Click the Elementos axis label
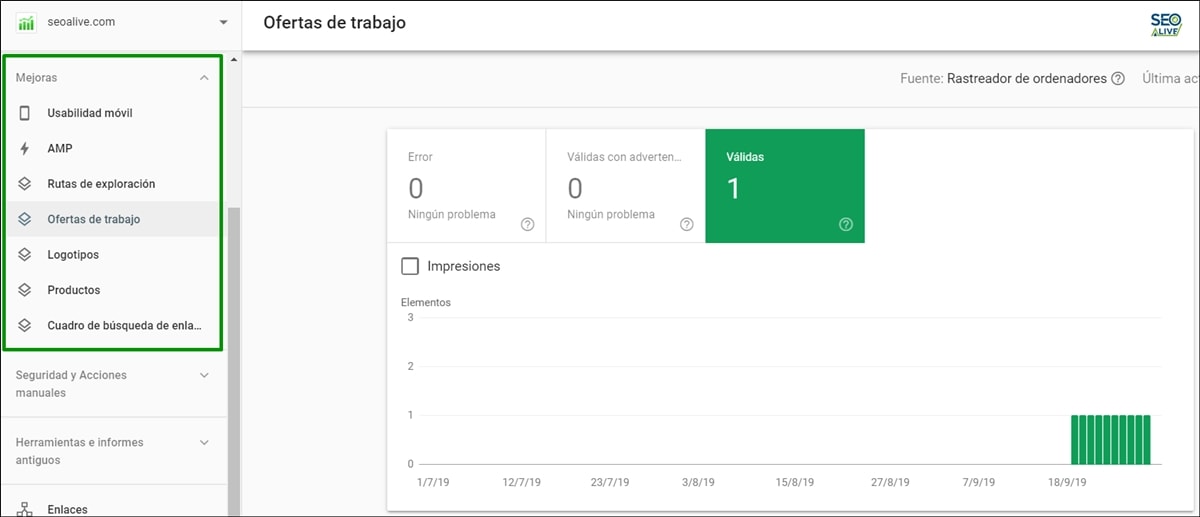Screen dimensions: 1200x517 [x=426, y=302]
